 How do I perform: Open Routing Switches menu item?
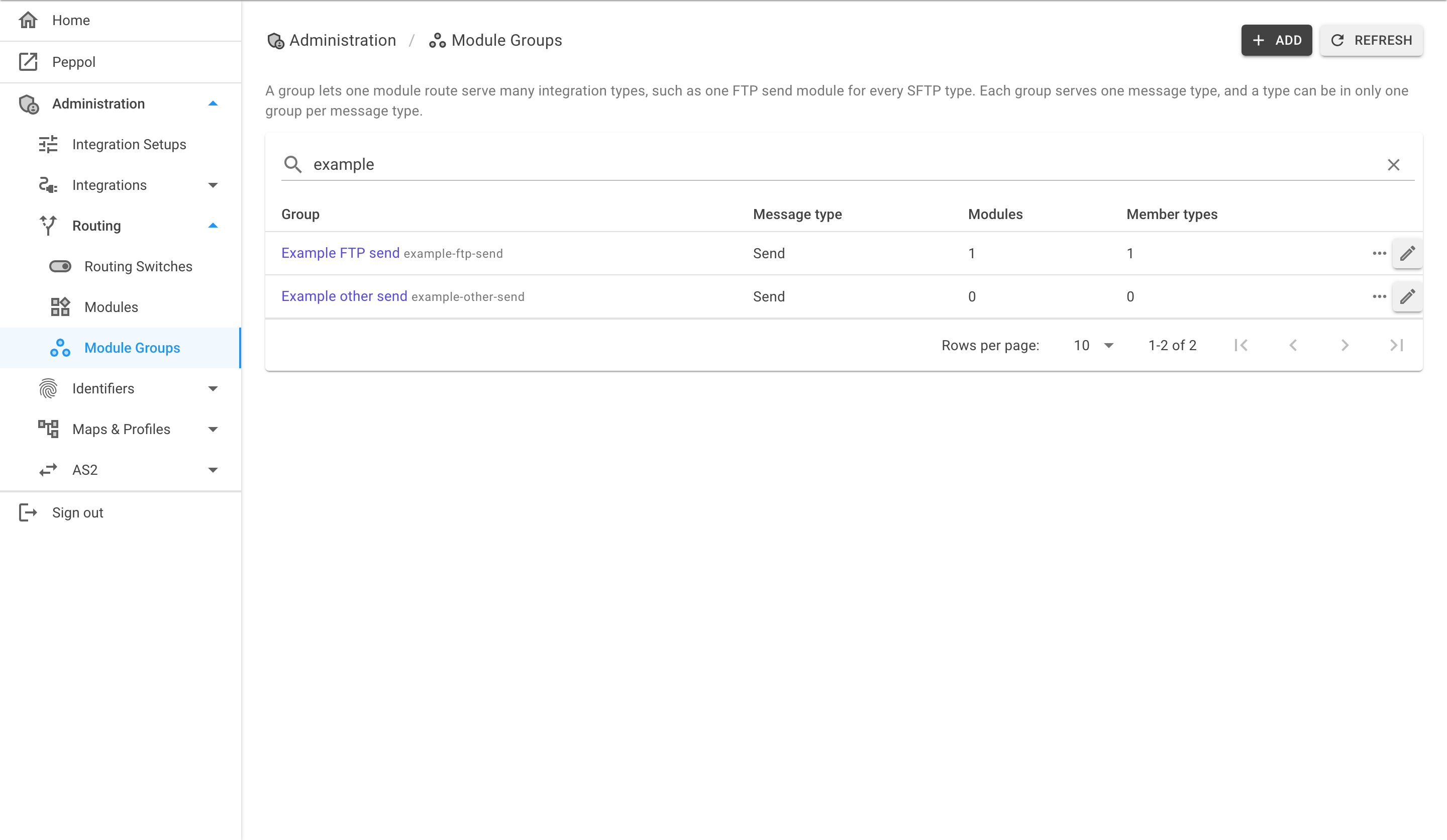(x=121, y=266)
